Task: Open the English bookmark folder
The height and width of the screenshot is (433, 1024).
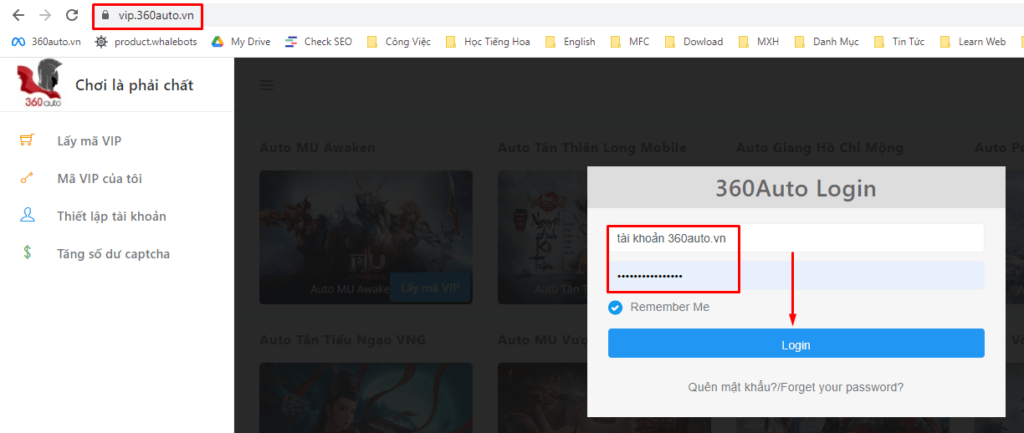Action: click(x=569, y=42)
